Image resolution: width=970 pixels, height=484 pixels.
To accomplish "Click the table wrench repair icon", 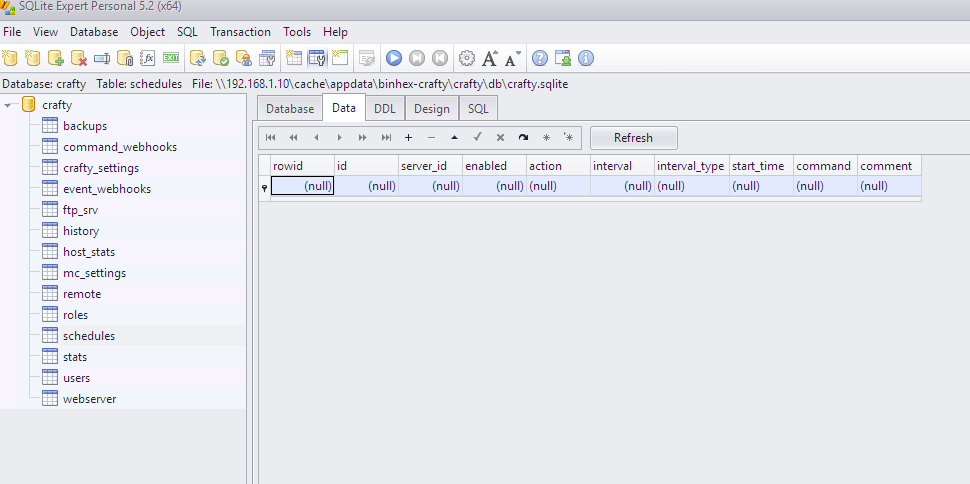I will click(x=267, y=58).
